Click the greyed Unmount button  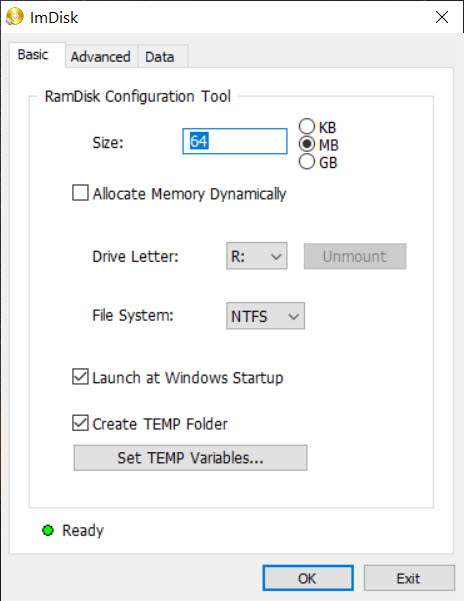click(x=355, y=256)
